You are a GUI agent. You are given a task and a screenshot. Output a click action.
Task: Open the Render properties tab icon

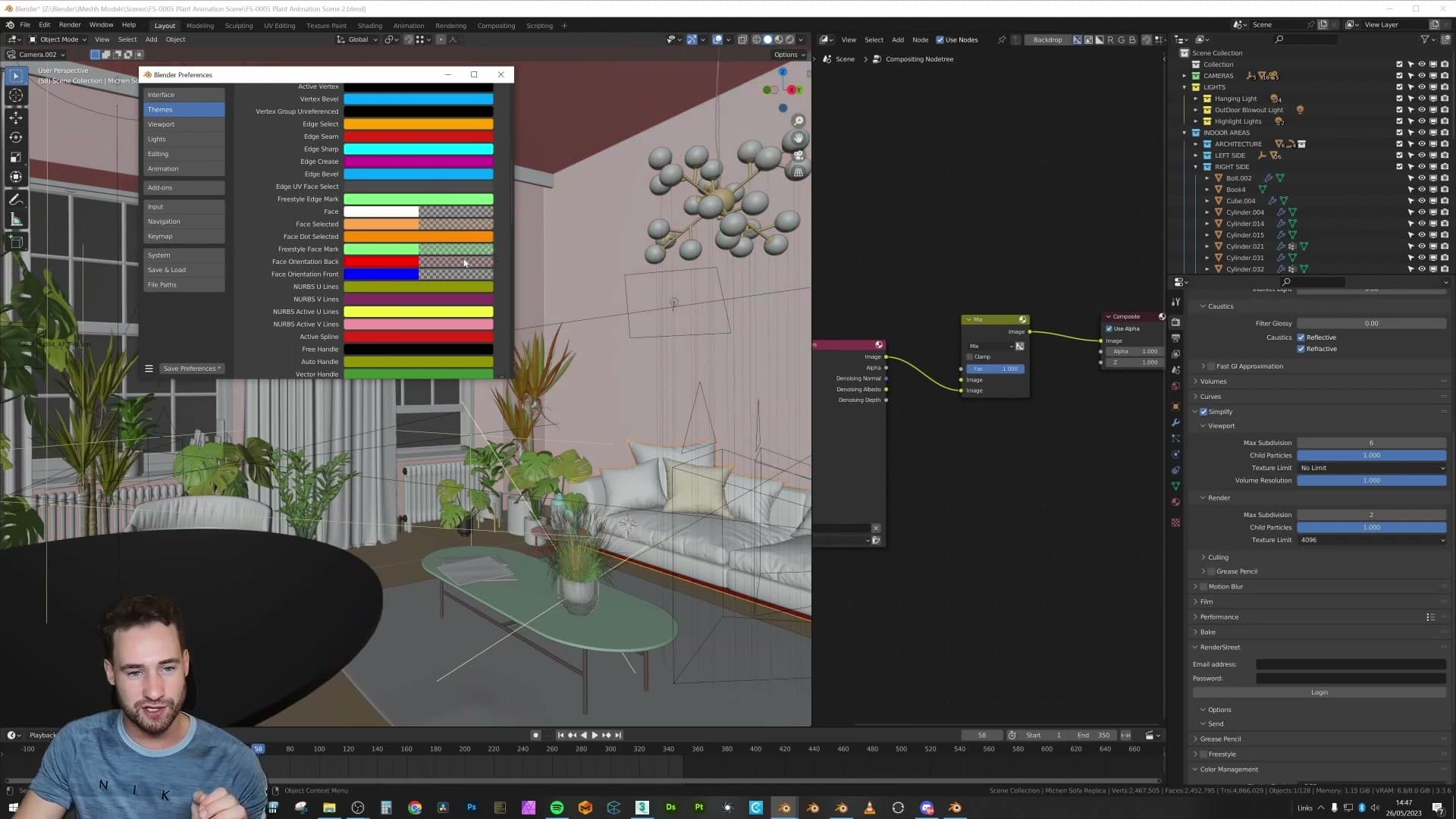[1175, 322]
